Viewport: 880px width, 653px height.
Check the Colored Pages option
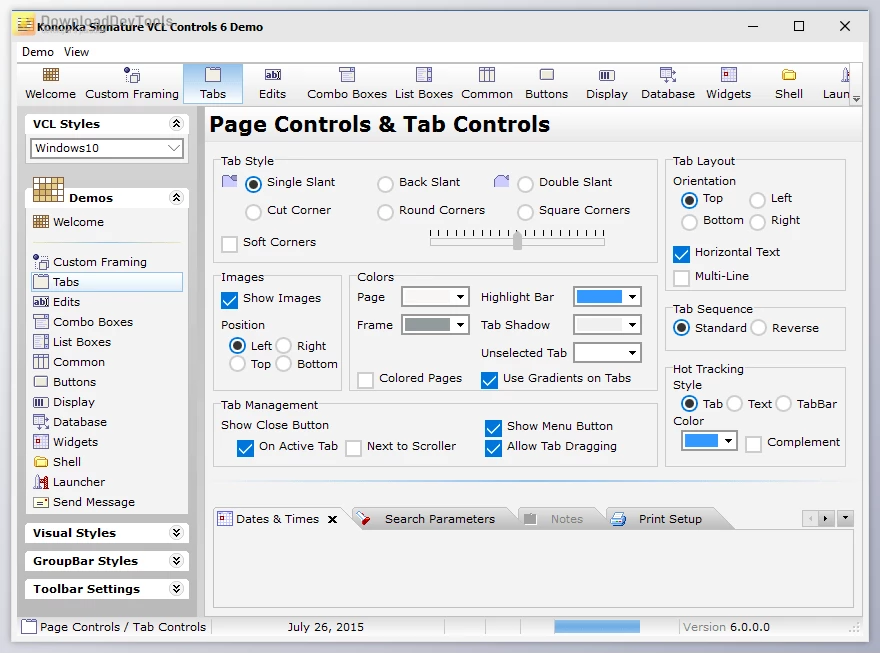366,380
